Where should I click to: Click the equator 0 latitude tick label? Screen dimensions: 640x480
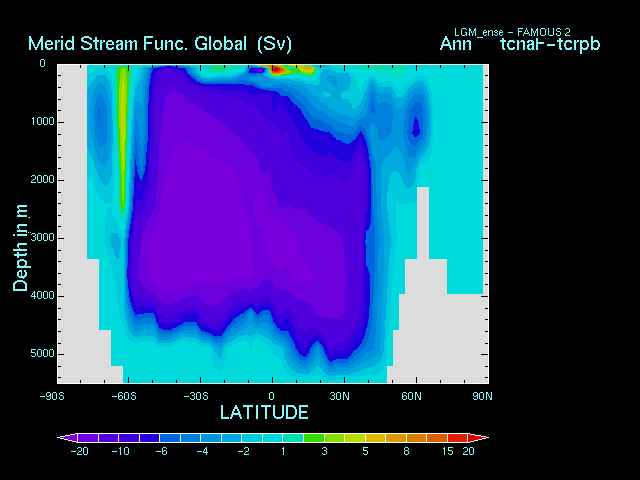[x=271, y=396]
